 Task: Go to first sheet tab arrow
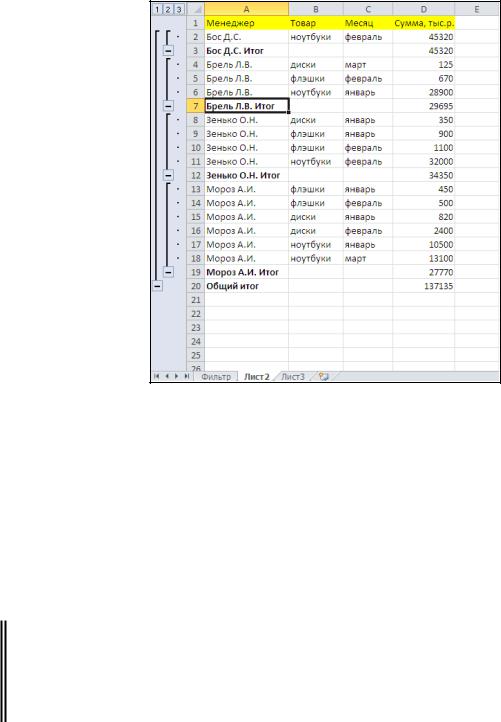pyautogui.click(x=156, y=377)
